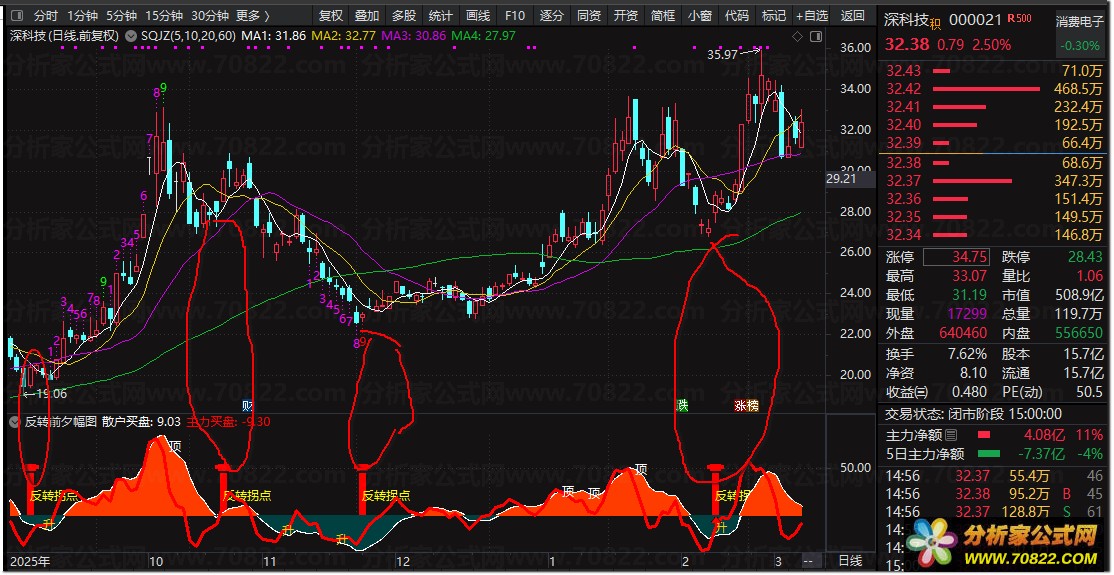Add stock via +自选 button

pos(812,16)
